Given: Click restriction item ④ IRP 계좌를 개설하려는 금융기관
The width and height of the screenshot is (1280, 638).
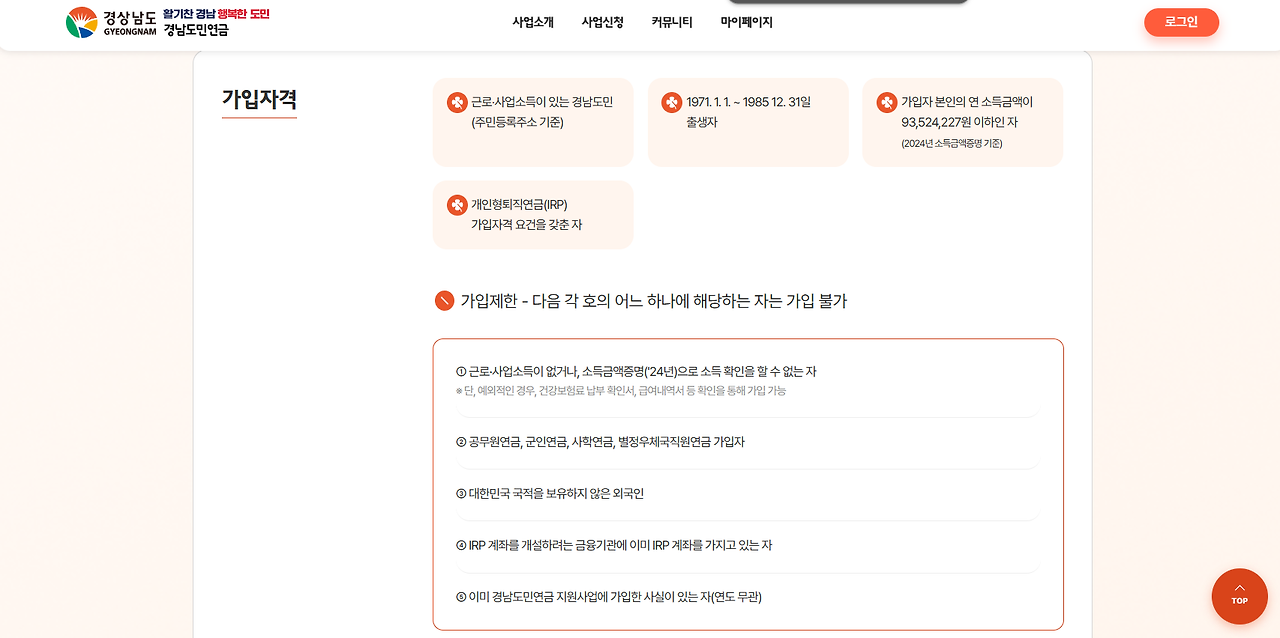Looking at the screenshot, I should pos(614,546).
